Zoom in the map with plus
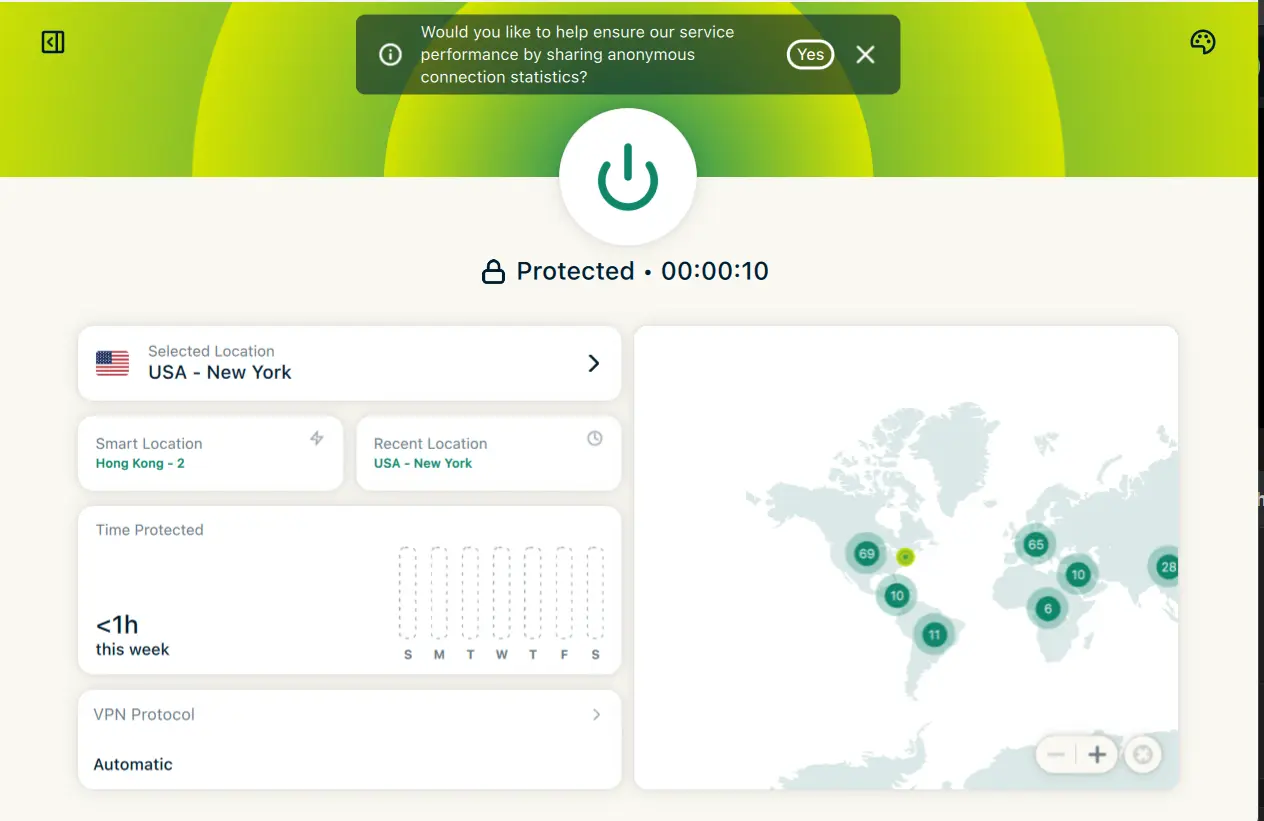Screen dimensions: 1264x821 tap(1097, 754)
